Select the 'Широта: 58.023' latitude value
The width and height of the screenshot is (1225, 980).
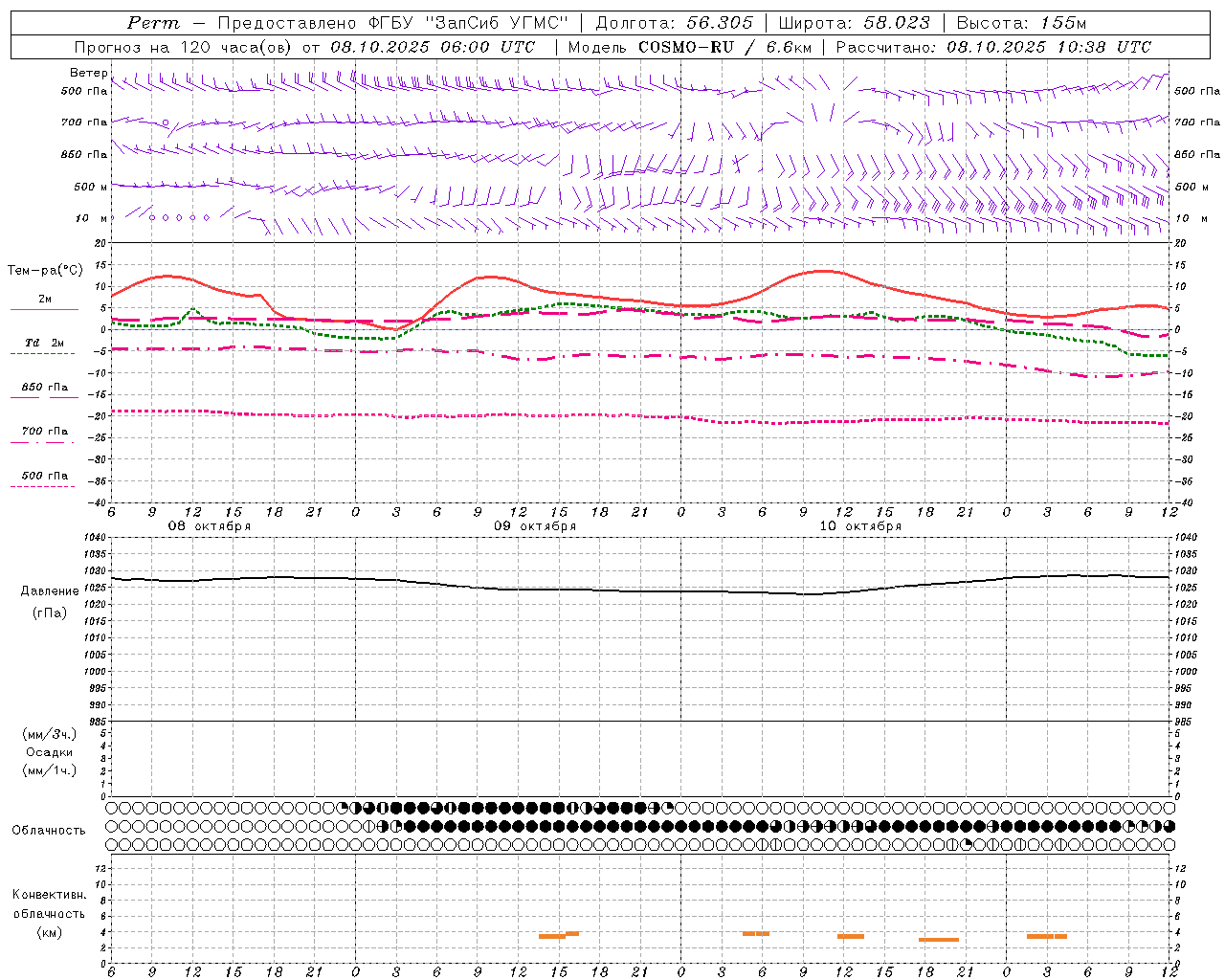coord(855,23)
